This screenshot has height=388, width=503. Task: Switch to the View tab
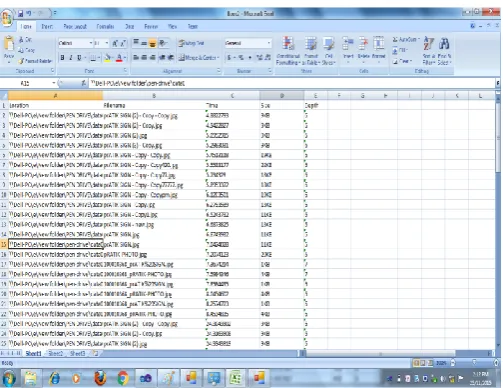pos(172,26)
